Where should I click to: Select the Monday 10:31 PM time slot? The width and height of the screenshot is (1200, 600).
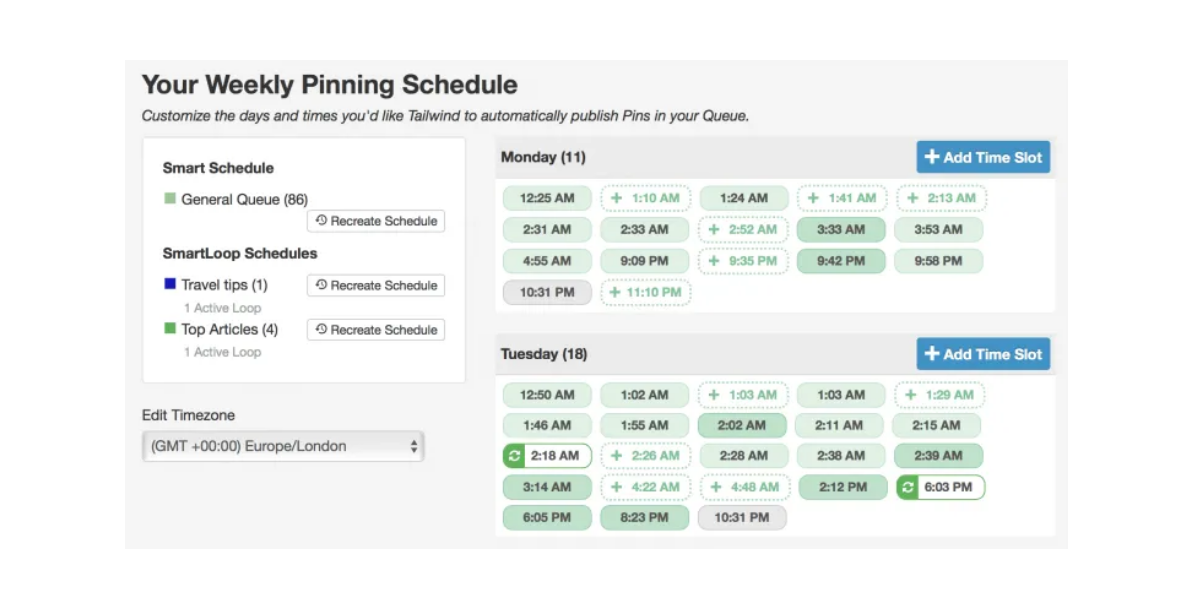tap(547, 292)
